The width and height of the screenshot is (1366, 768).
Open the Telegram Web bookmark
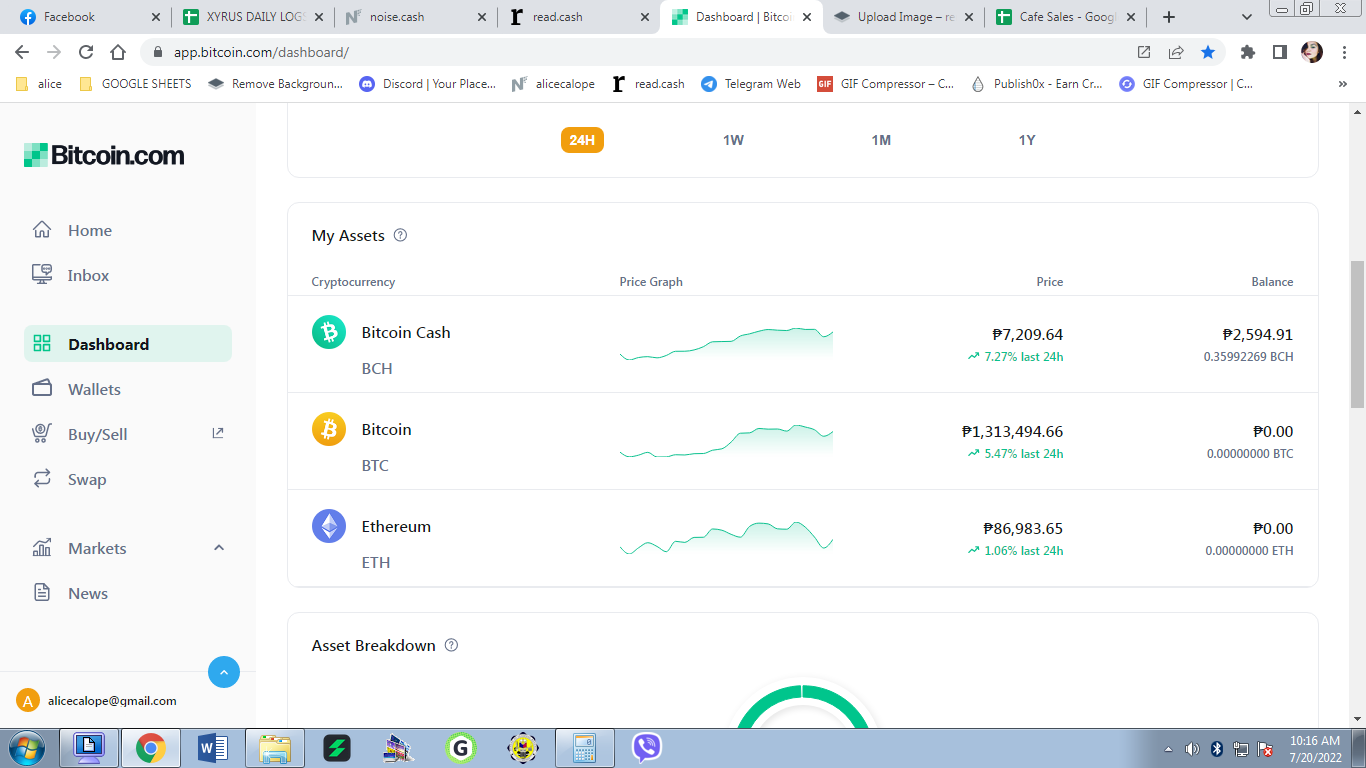[x=751, y=84]
